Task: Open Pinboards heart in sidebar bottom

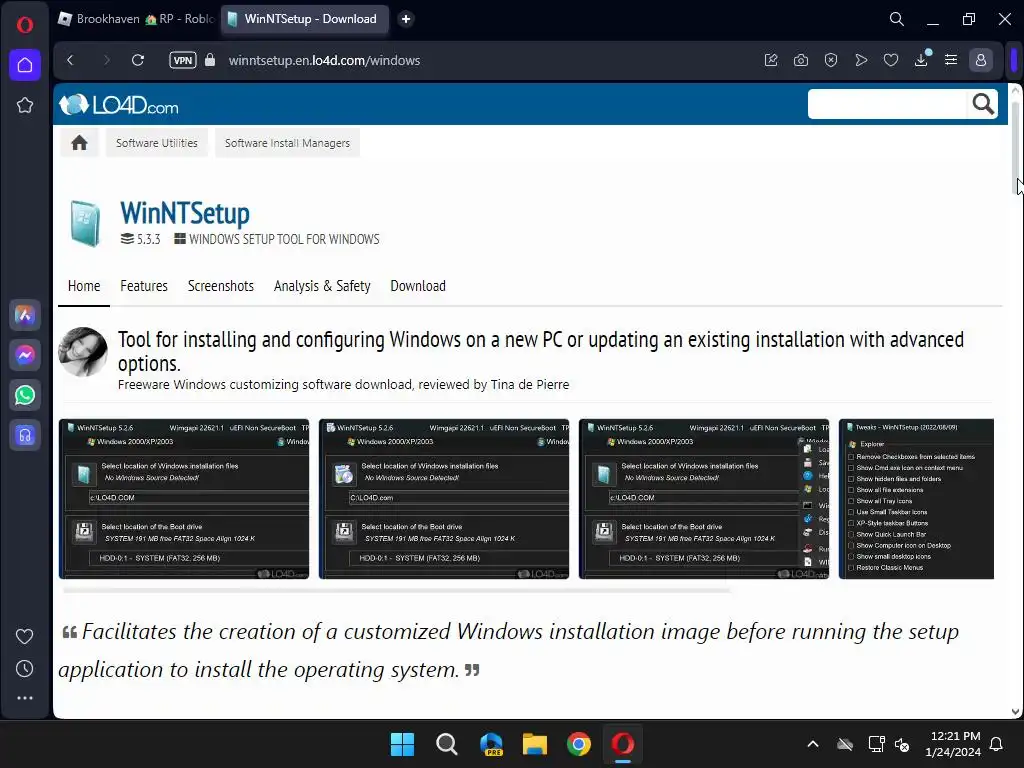Action: [x=25, y=636]
